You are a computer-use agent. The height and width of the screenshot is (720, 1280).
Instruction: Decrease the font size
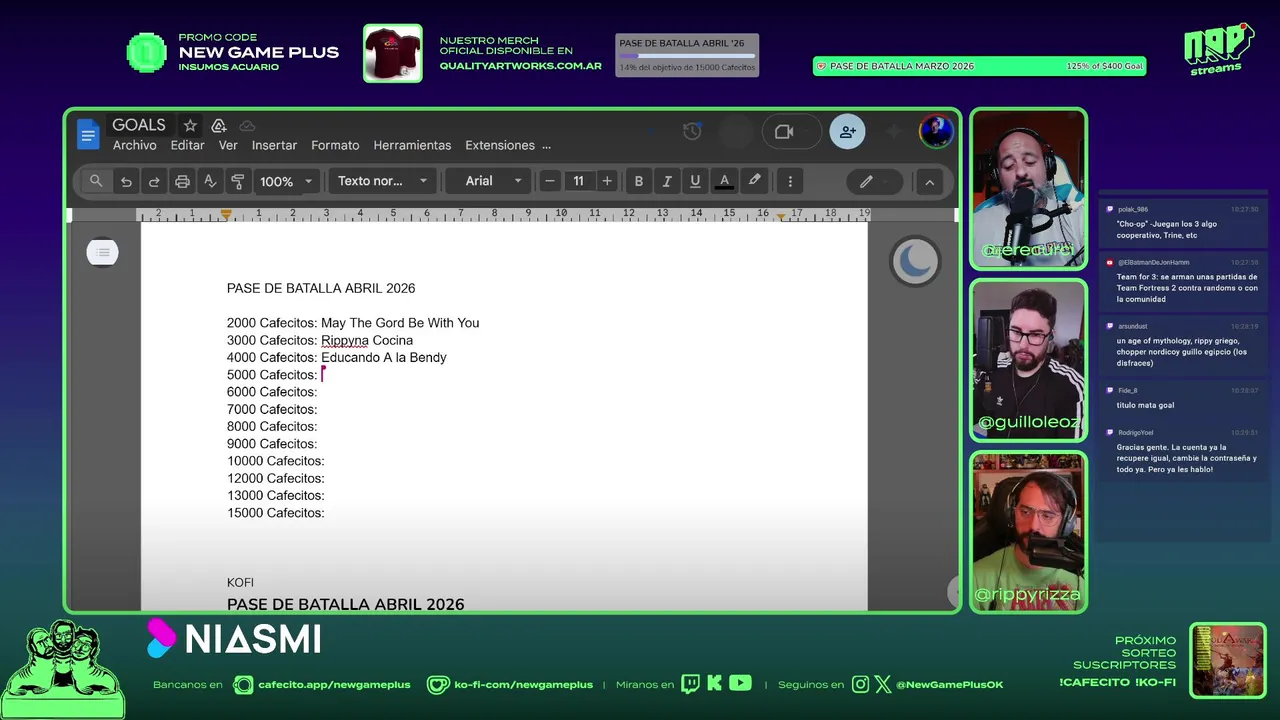[x=549, y=181]
